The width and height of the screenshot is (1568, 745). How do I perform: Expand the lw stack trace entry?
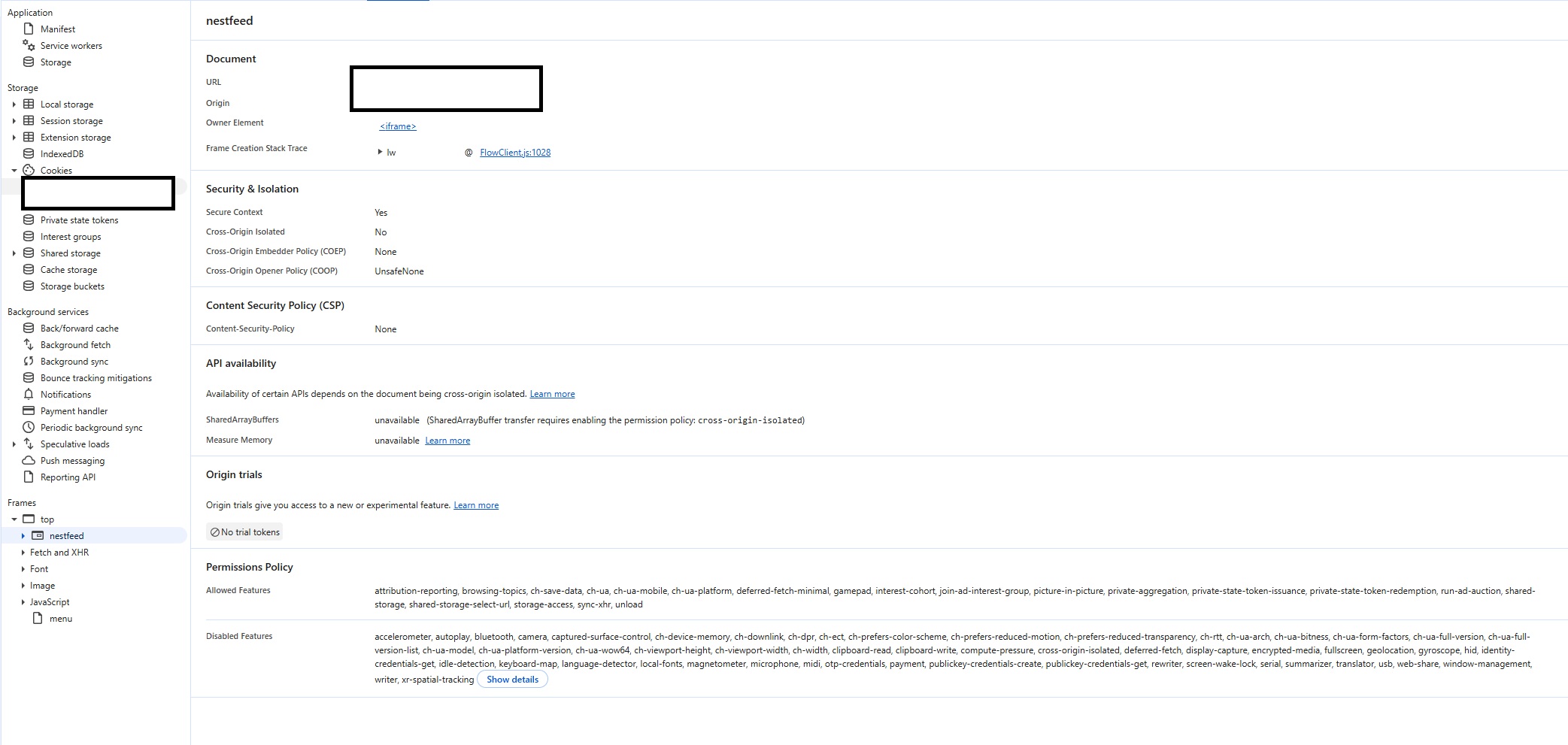pos(380,152)
